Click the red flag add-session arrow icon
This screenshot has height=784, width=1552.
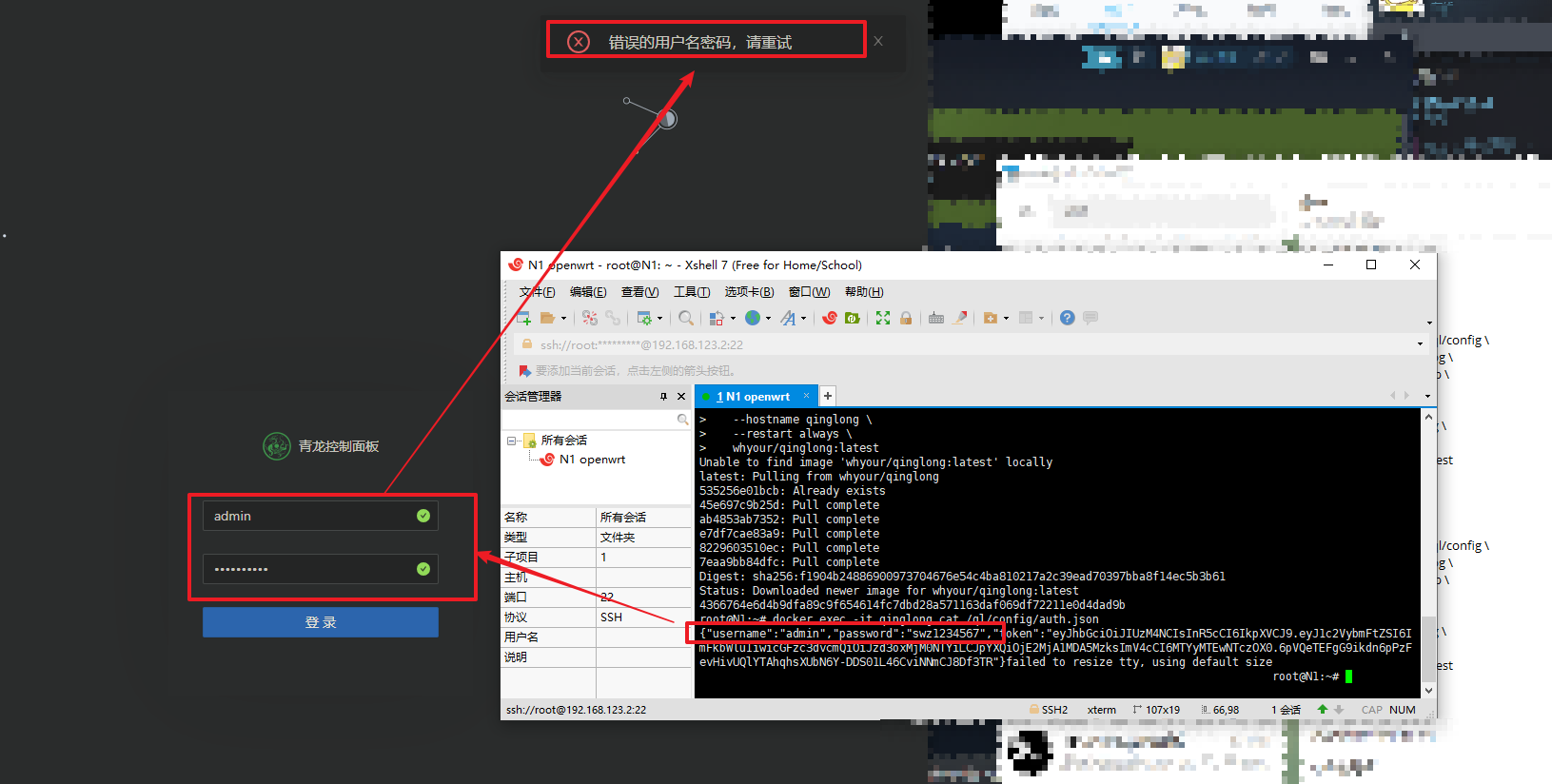click(x=524, y=371)
